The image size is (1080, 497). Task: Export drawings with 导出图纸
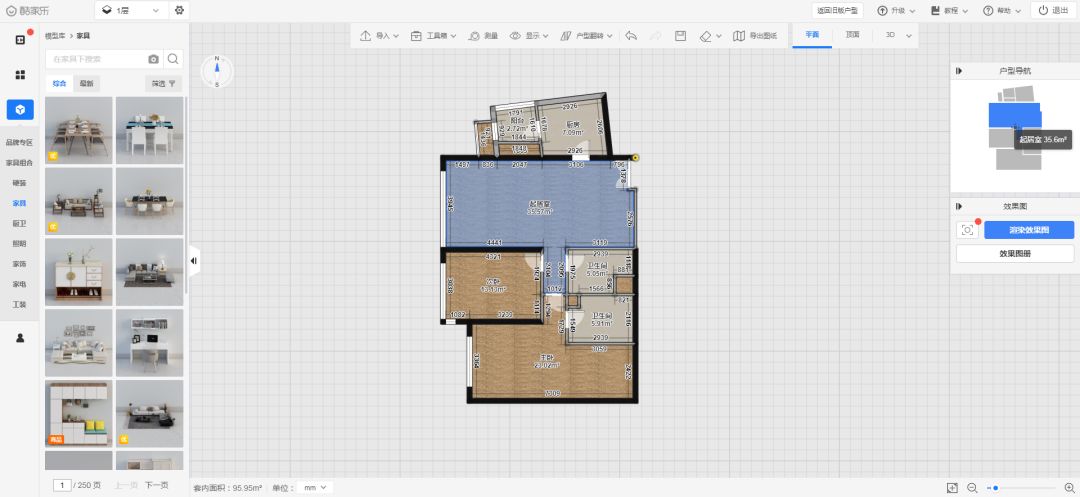click(x=755, y=36)
